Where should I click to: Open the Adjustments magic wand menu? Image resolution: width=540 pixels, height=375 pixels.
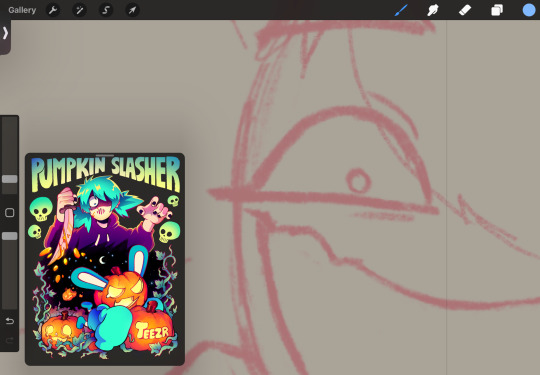click(x=80, y=10)
